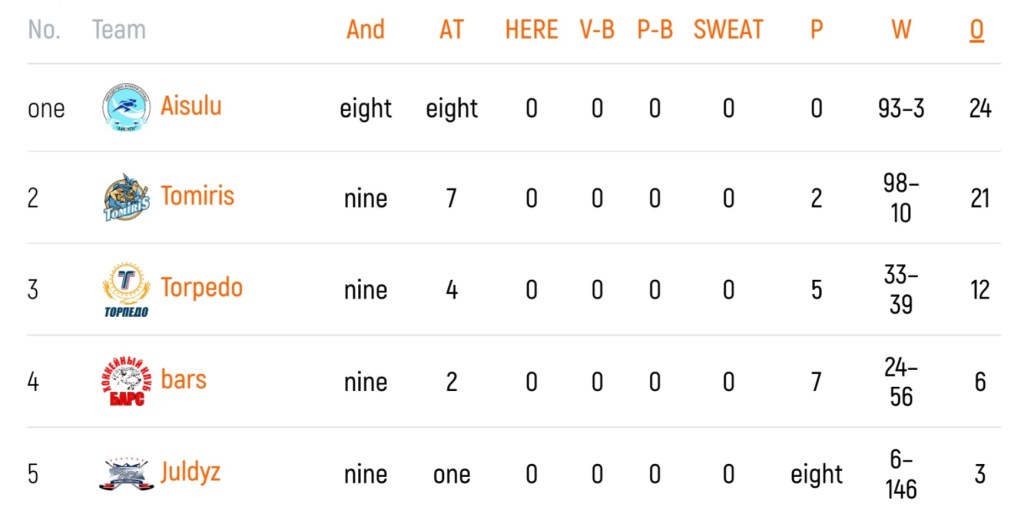Image resolution: width=1024 pixels, height=514 pixels.
Task: Sort by the SWEAT column header
Action: [728, 29]
